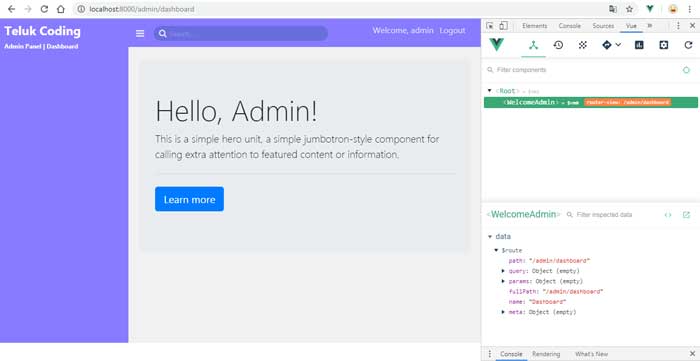Image resolution: width=700 pixels, height=361 pixels.
Task: Click the Admin Panel | Dashboard subtitle
Action: tap(41, 46)
